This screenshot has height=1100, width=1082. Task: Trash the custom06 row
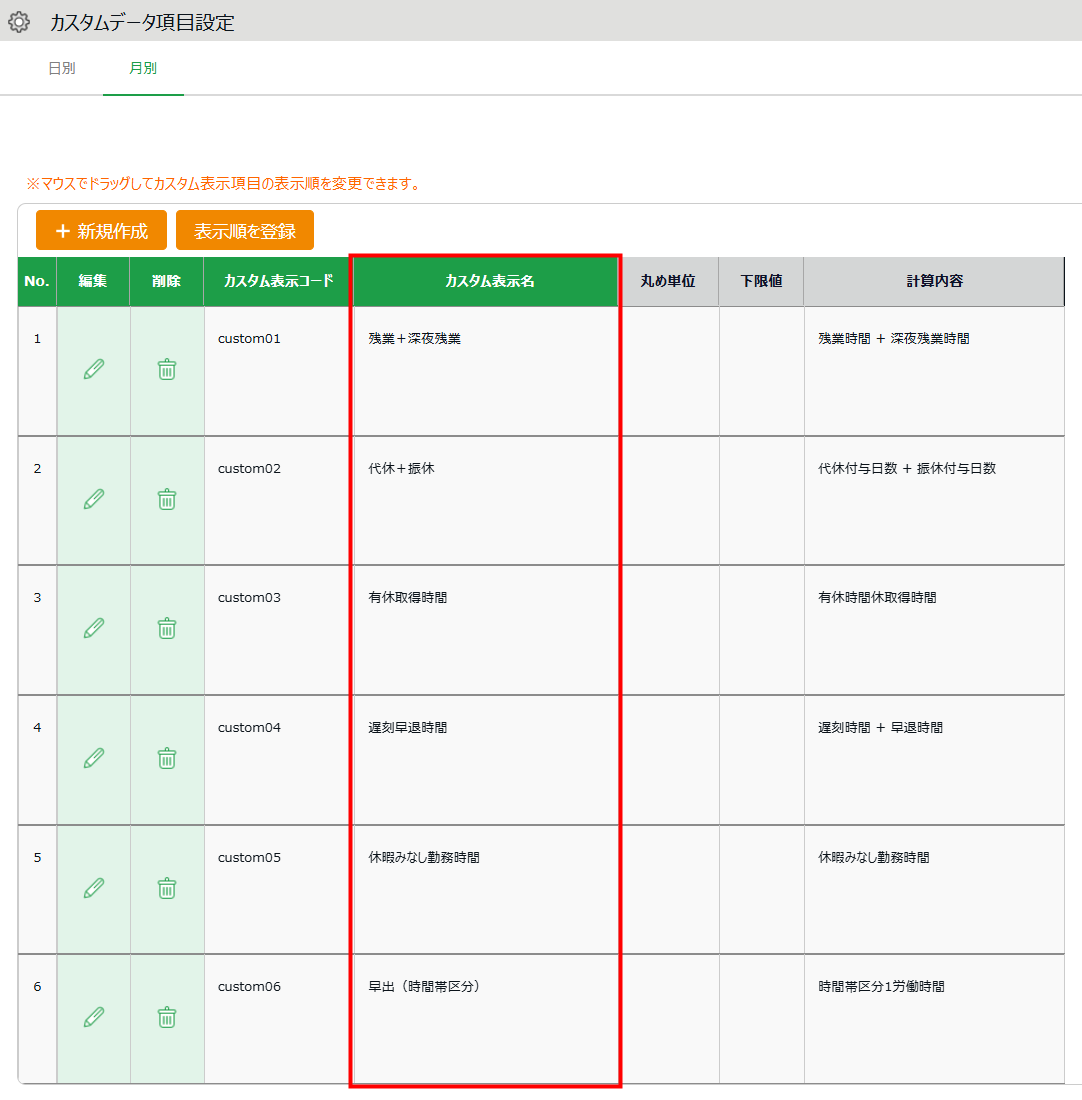coord(167,1017)
